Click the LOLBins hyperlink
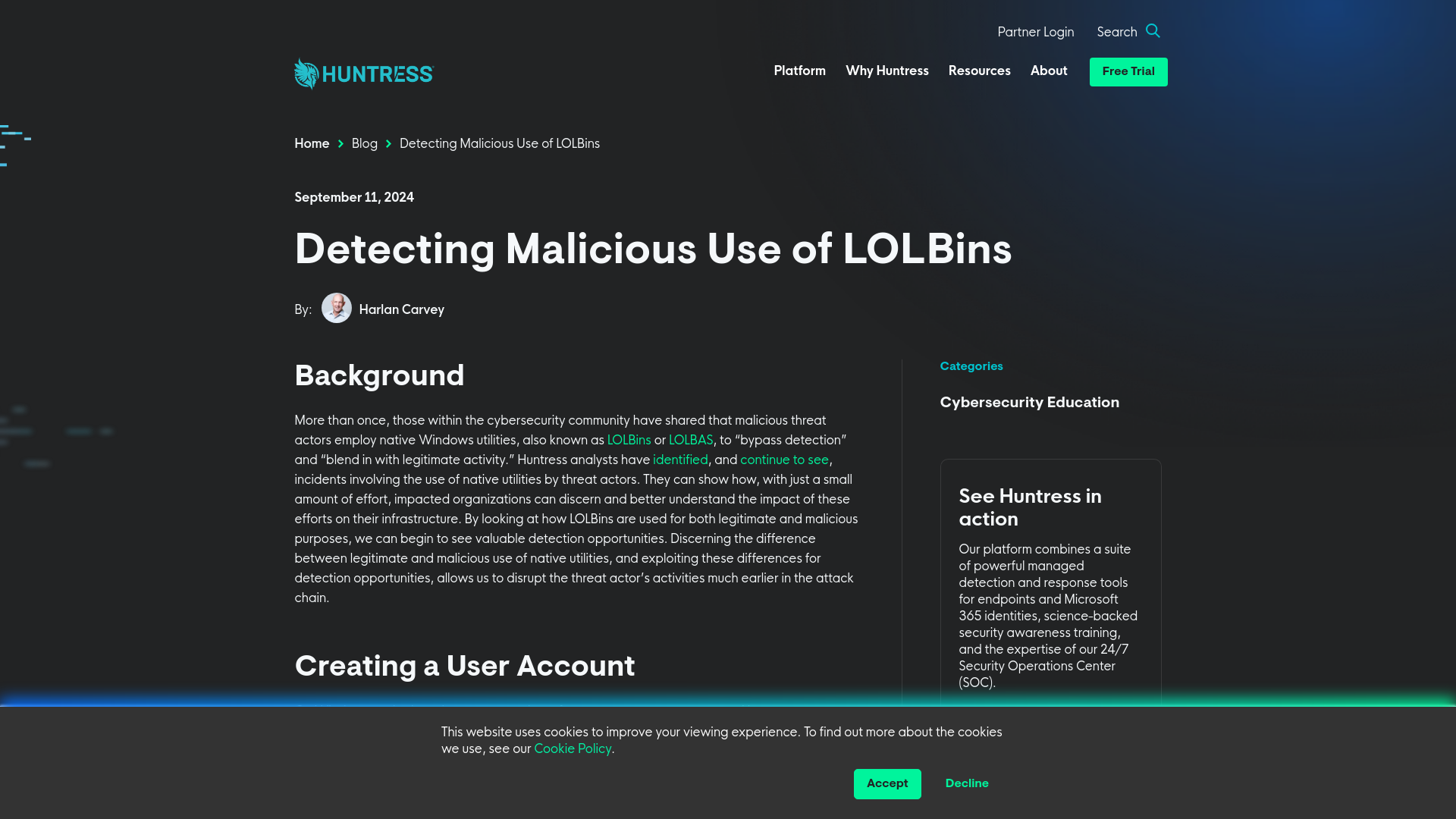 [x=629, y=440]
